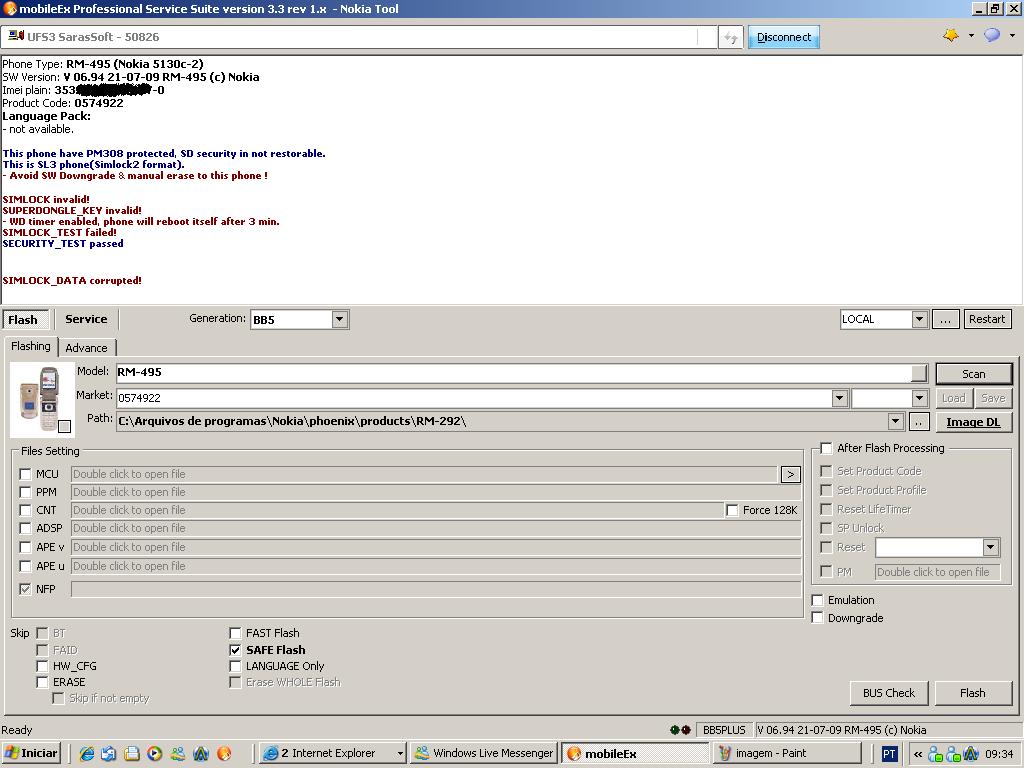Enable the ADSP file checkbox

(25, 528)
